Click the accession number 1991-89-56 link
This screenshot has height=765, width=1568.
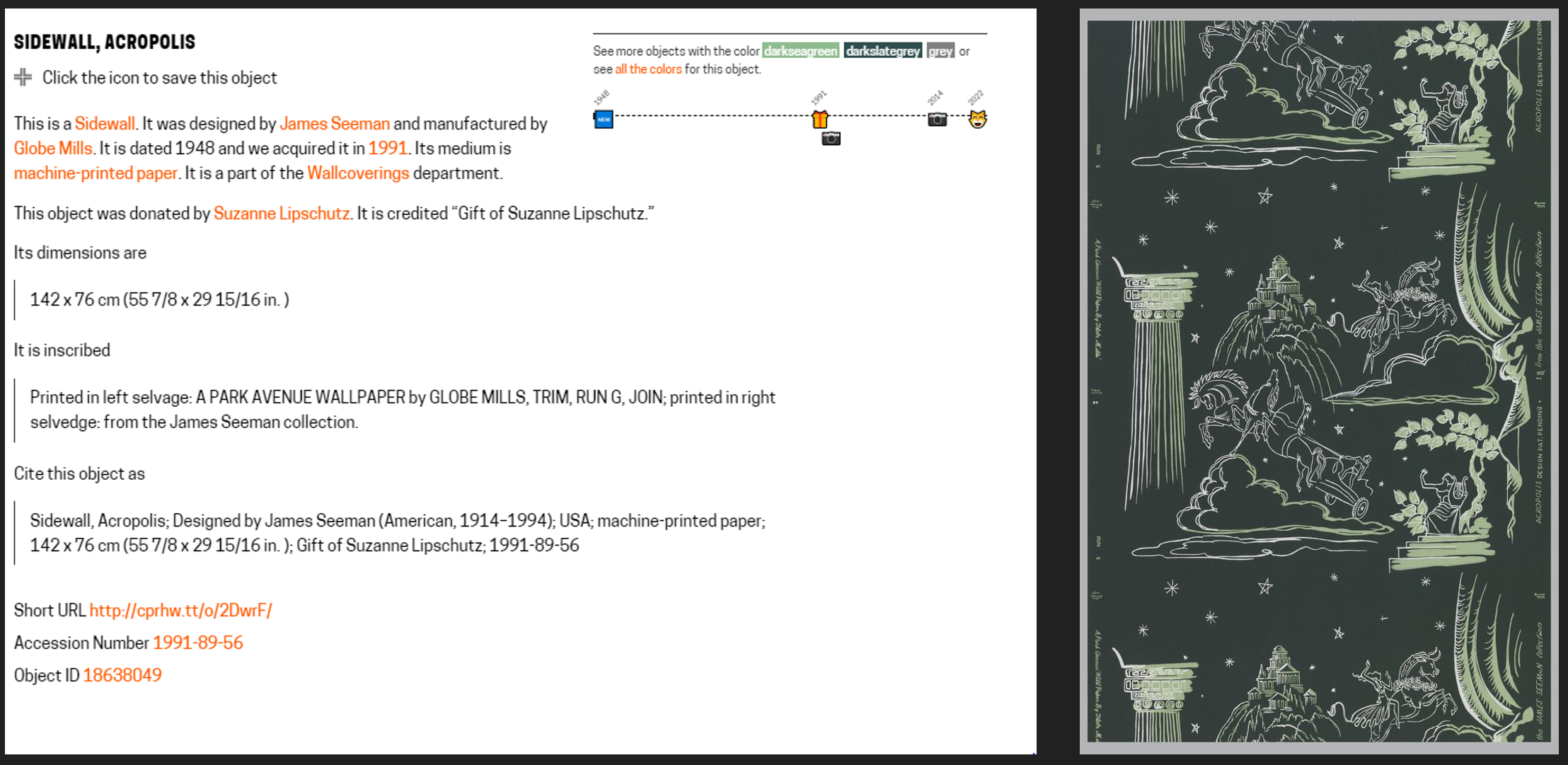[x=198, y=643]
